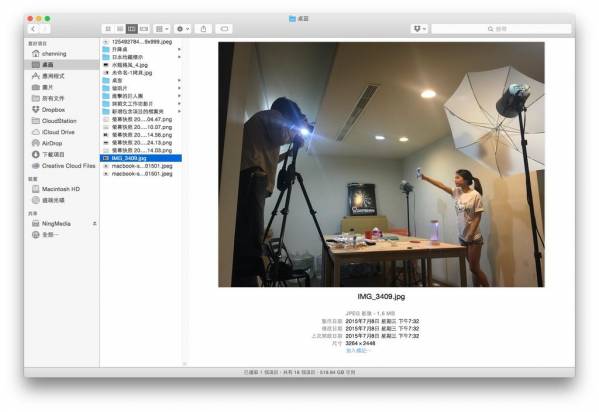The image size is (599, 412).
Task: Switch to icon view in toolbar
Action: point(108,29)
